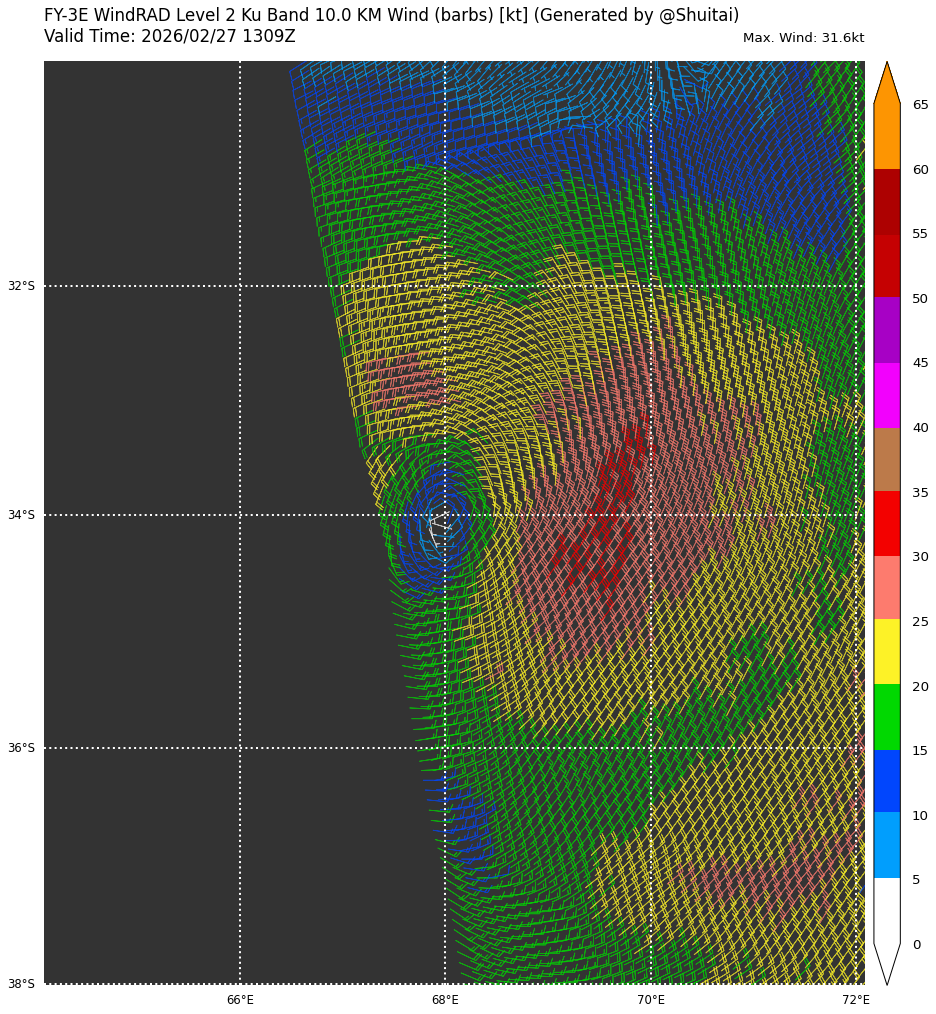Image resolution: width=936 pixels, height=1014 pixels.
Task: Click the 32°S latitude tick label
Action: pyautogui.click(x=21, y=286)
